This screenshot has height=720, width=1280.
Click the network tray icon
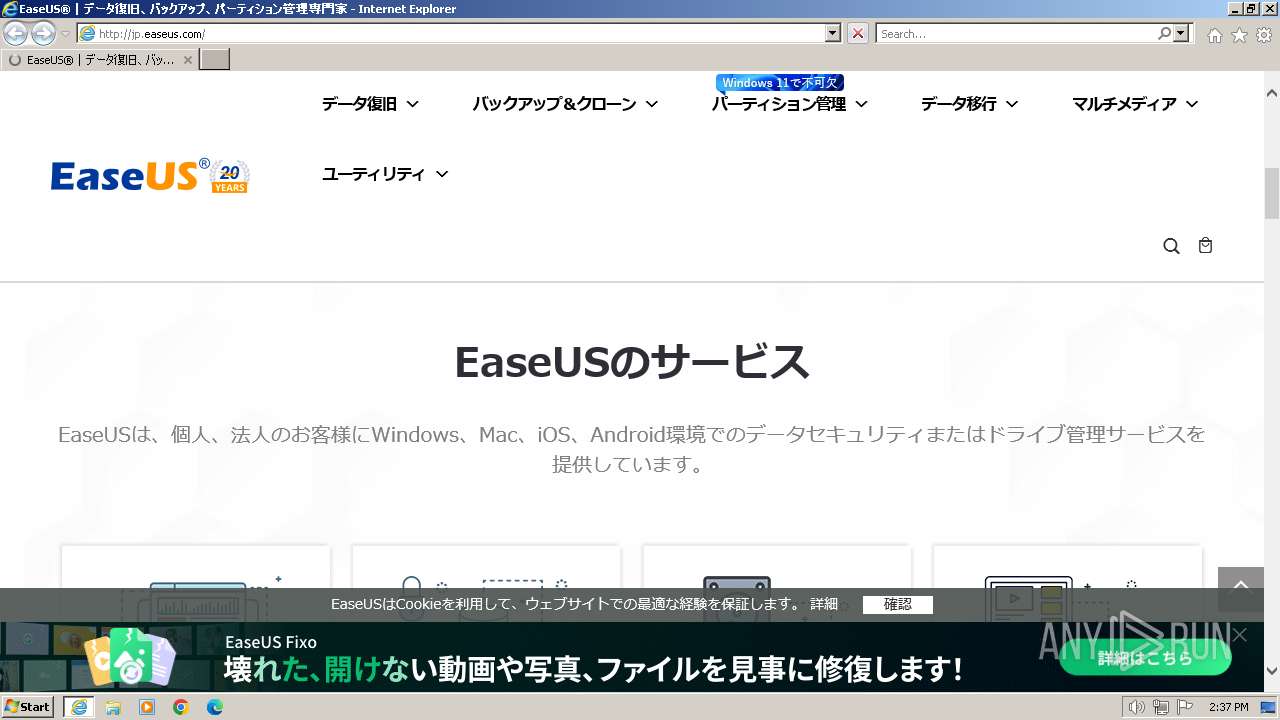1161,707
